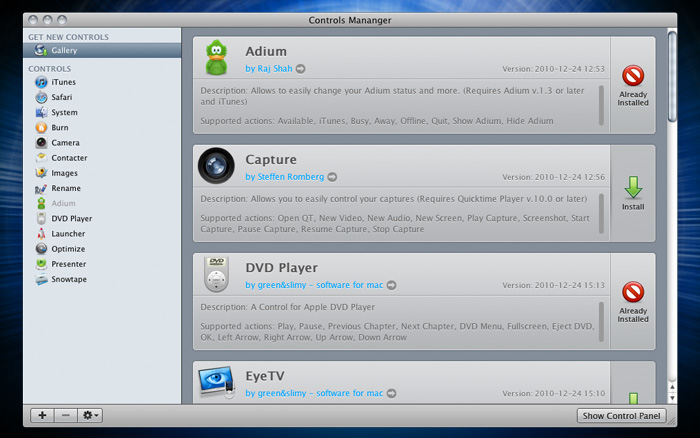Click arrow icon in DVD Player author line

(392, 285)
